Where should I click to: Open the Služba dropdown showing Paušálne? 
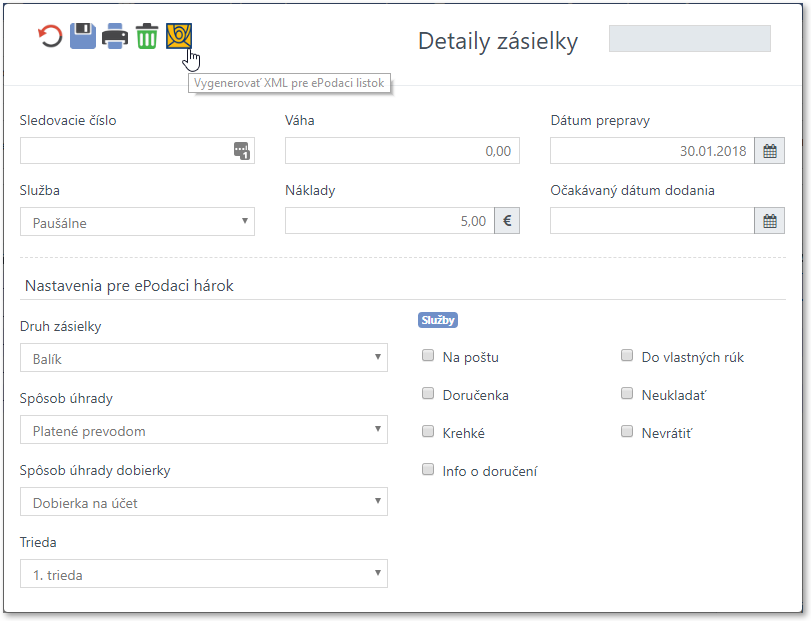pyautogui.click(x=137, y=222)
